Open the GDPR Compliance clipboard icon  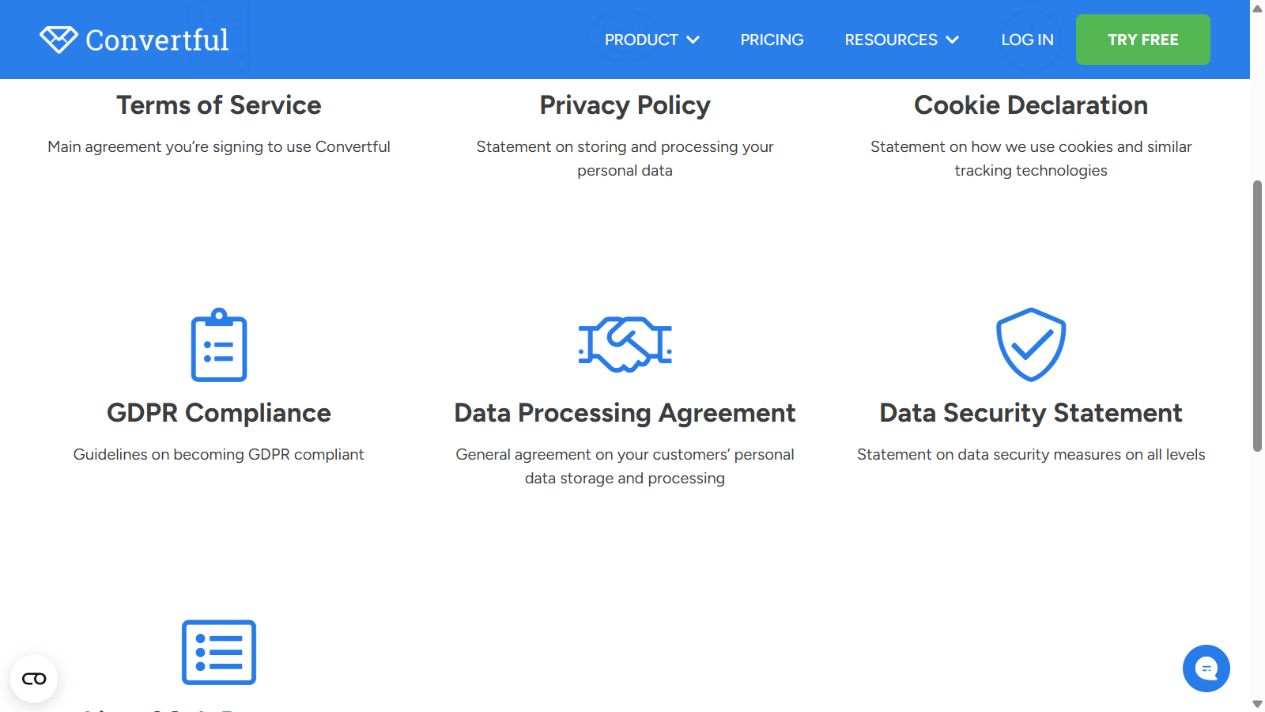219,345
